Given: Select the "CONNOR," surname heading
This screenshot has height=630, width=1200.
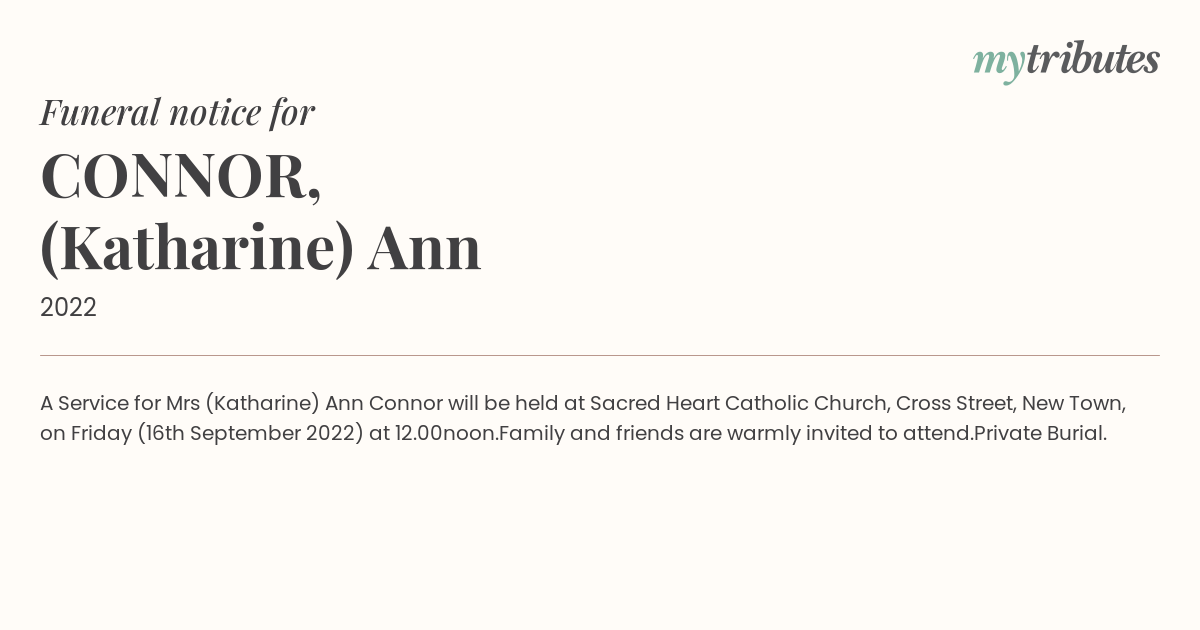Looking at the screenshot, I should tap(181, 176).
